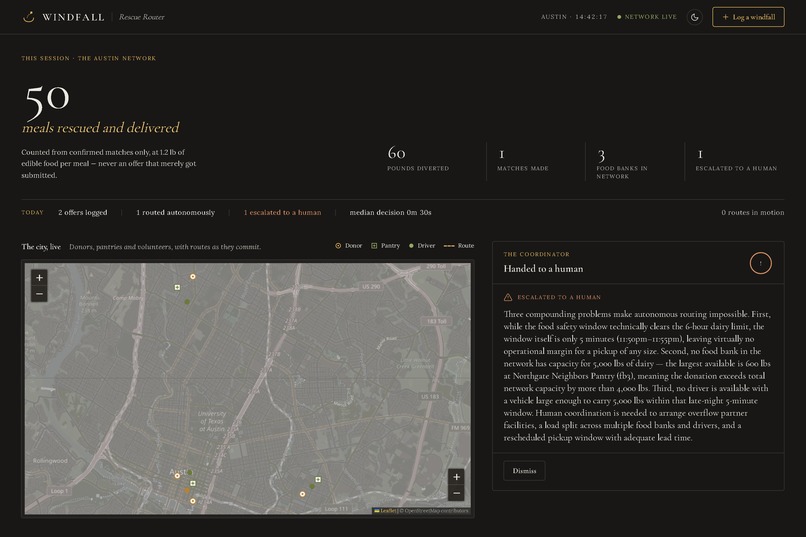Viewport: 806px width, 537px height.
Task: Click the '2 offers logged' text
Action: pos(83,212)
